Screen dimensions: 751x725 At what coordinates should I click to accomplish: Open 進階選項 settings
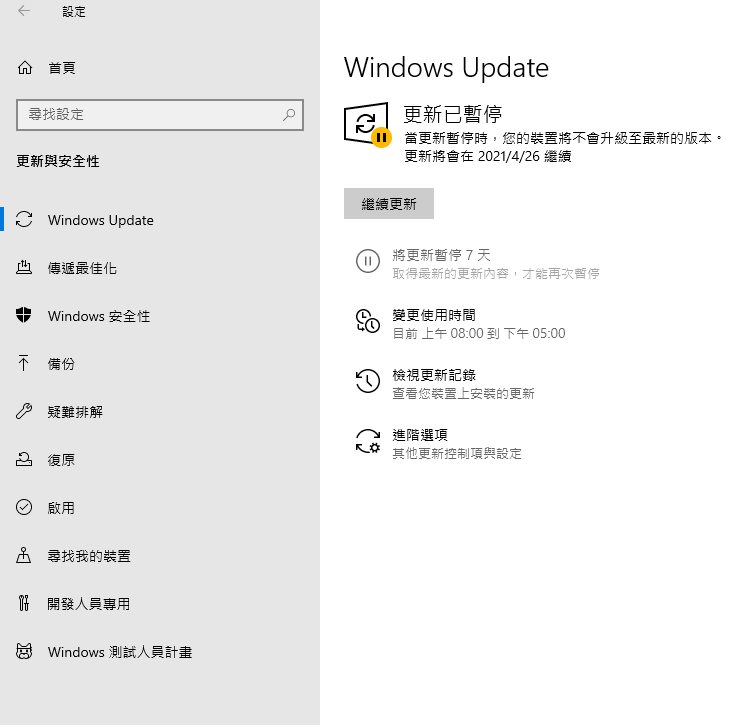coord(420,435)
